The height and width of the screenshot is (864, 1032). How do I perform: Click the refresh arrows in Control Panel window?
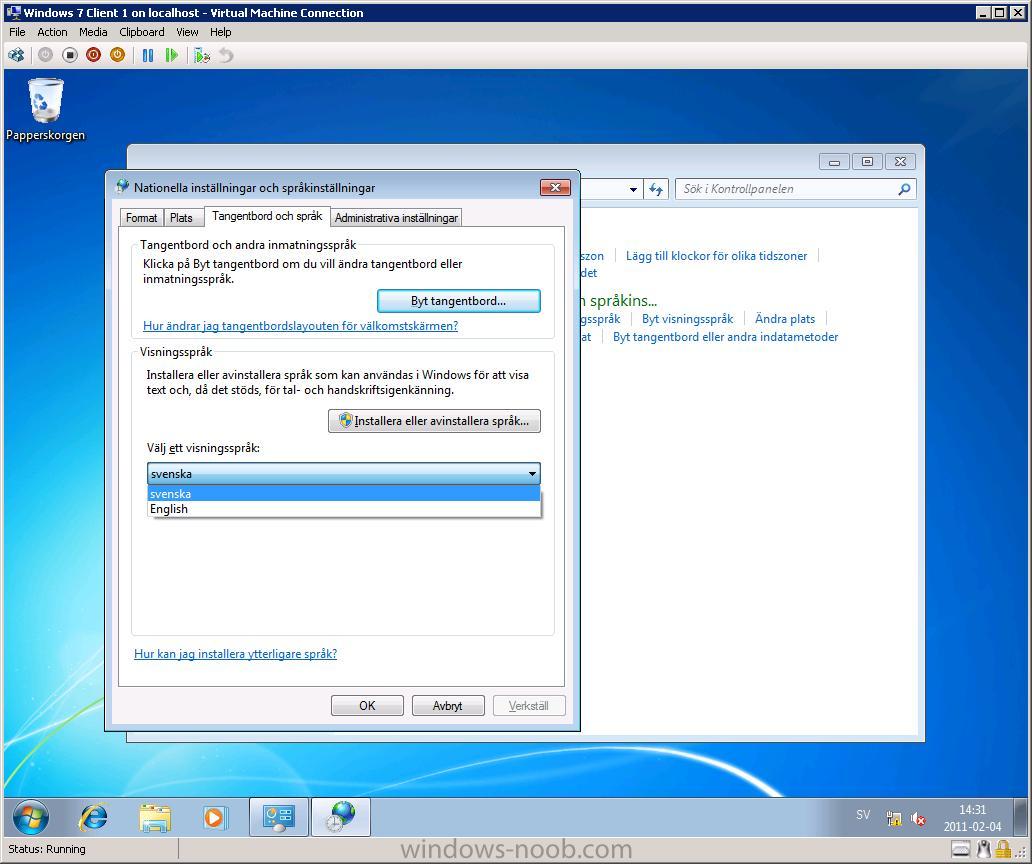pos(656,190)
